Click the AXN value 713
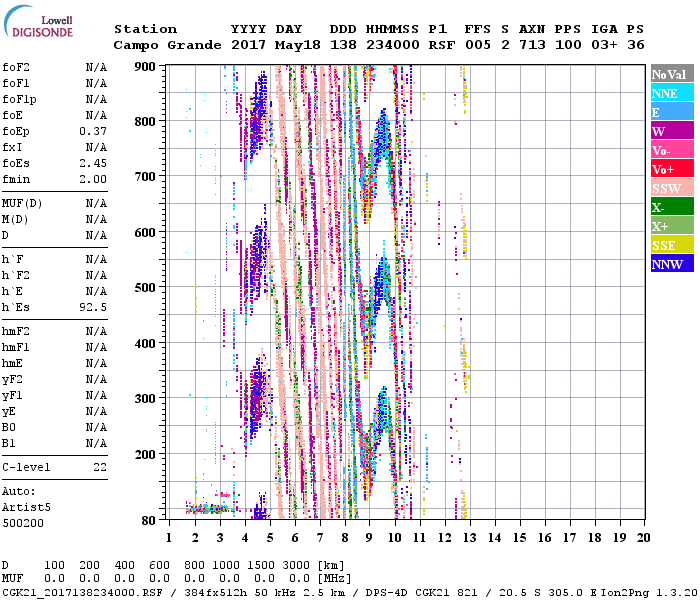700x600 pixels. [x=532, y=45]
